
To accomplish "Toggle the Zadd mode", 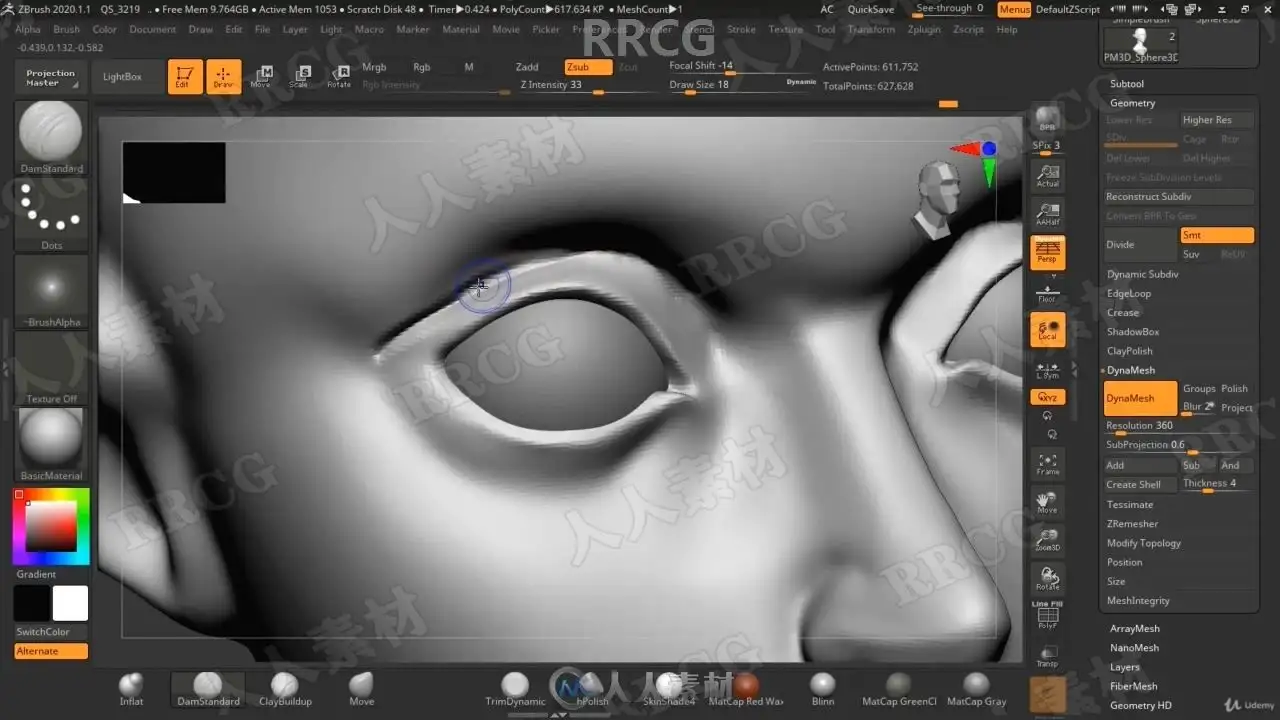I will point(527,67).
